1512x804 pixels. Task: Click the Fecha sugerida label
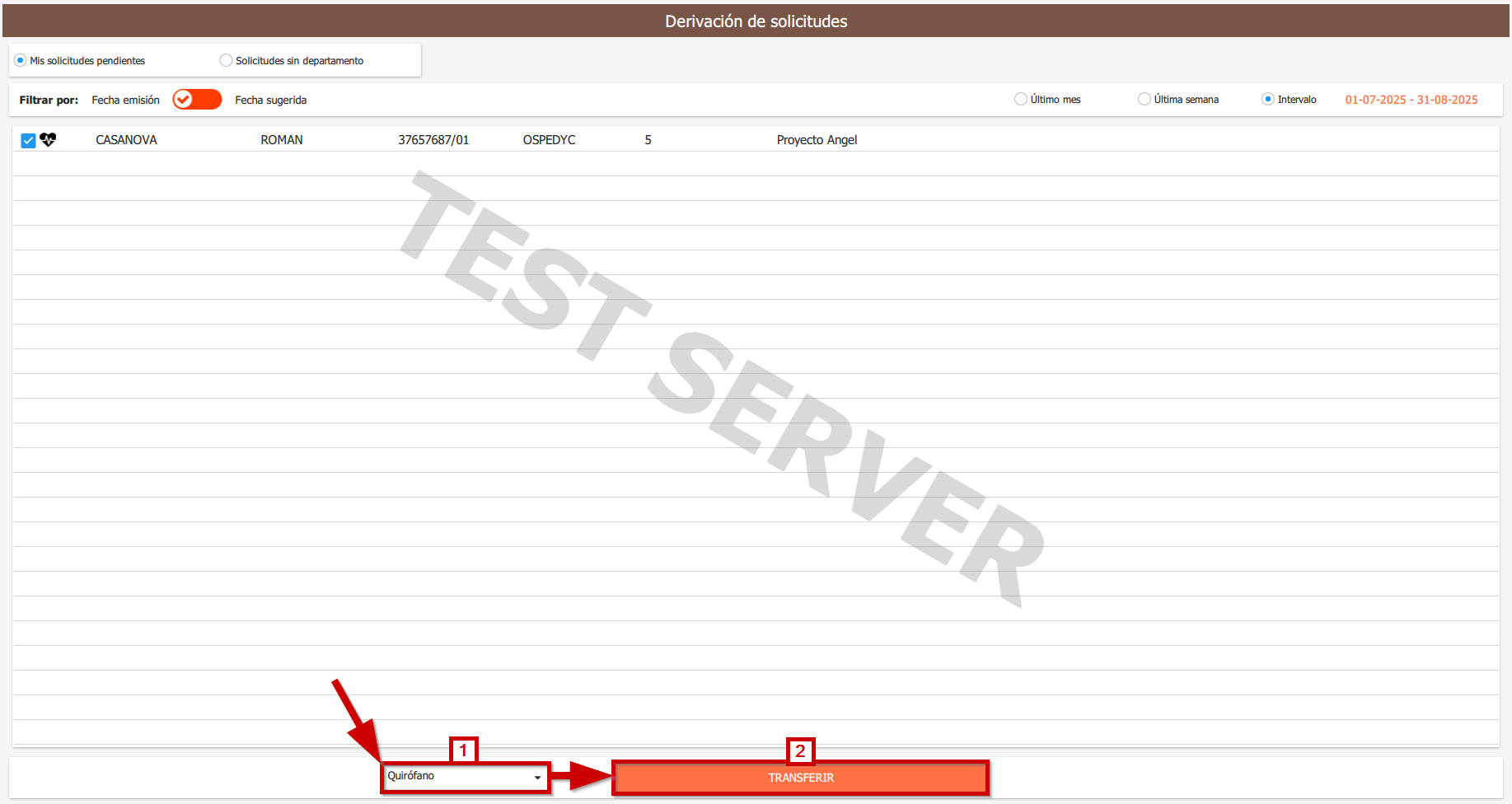pos(270,100)
